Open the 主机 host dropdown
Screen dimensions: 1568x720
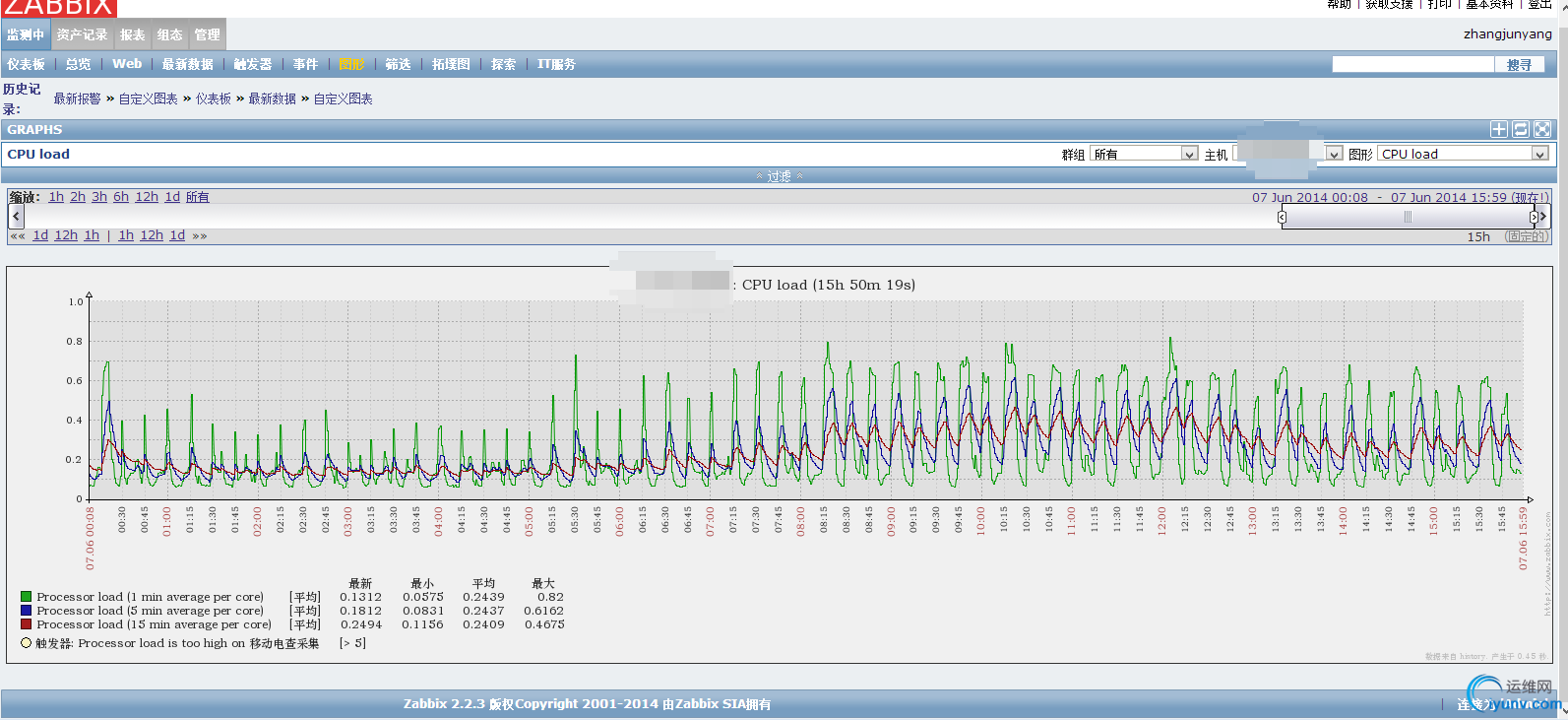(x=1287, y=155)
